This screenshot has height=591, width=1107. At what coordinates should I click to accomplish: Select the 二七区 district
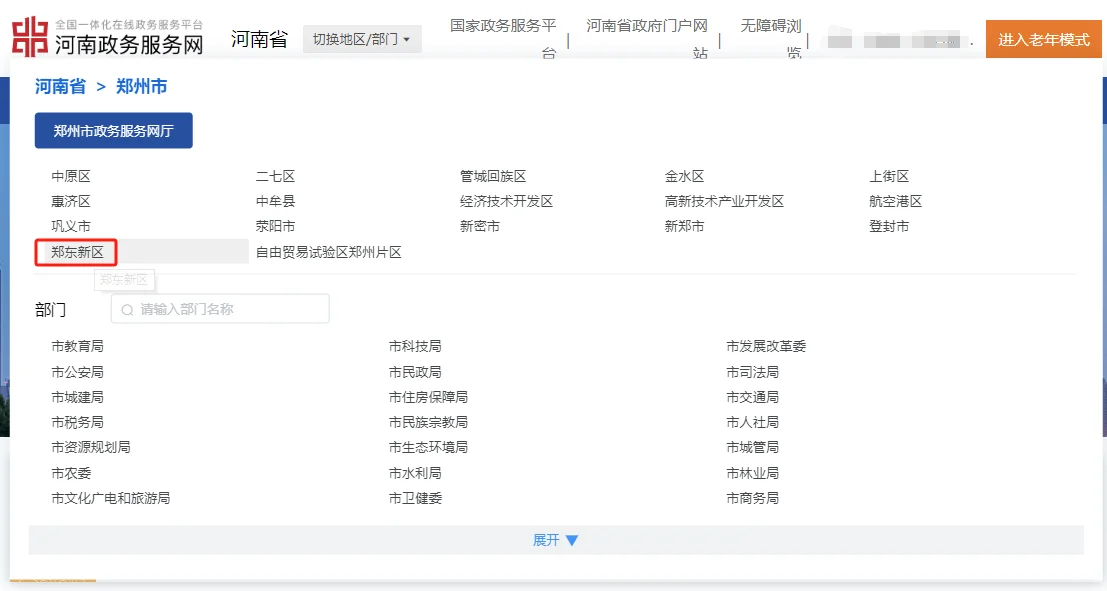click(275, 177)
